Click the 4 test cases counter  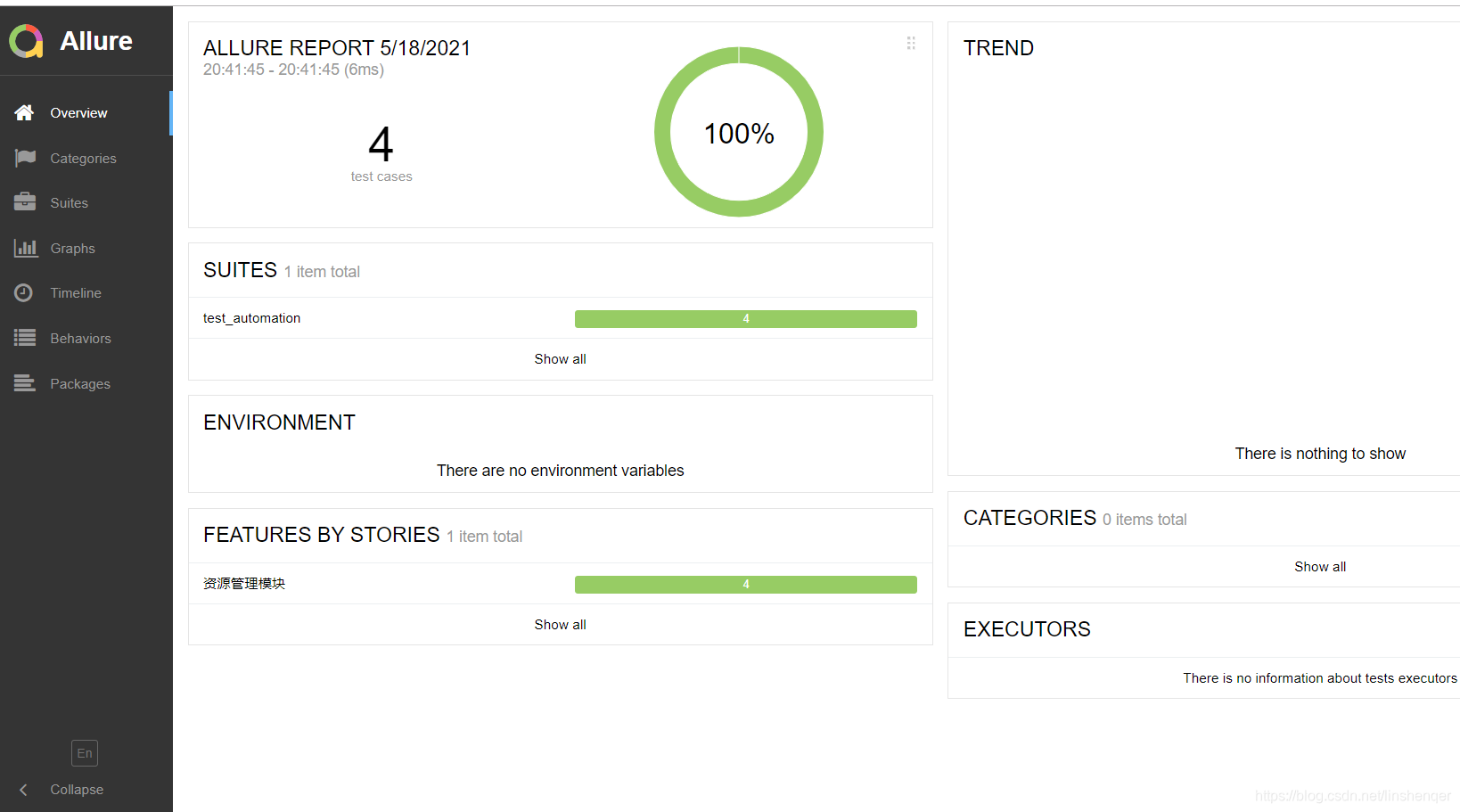pos(381,153)
